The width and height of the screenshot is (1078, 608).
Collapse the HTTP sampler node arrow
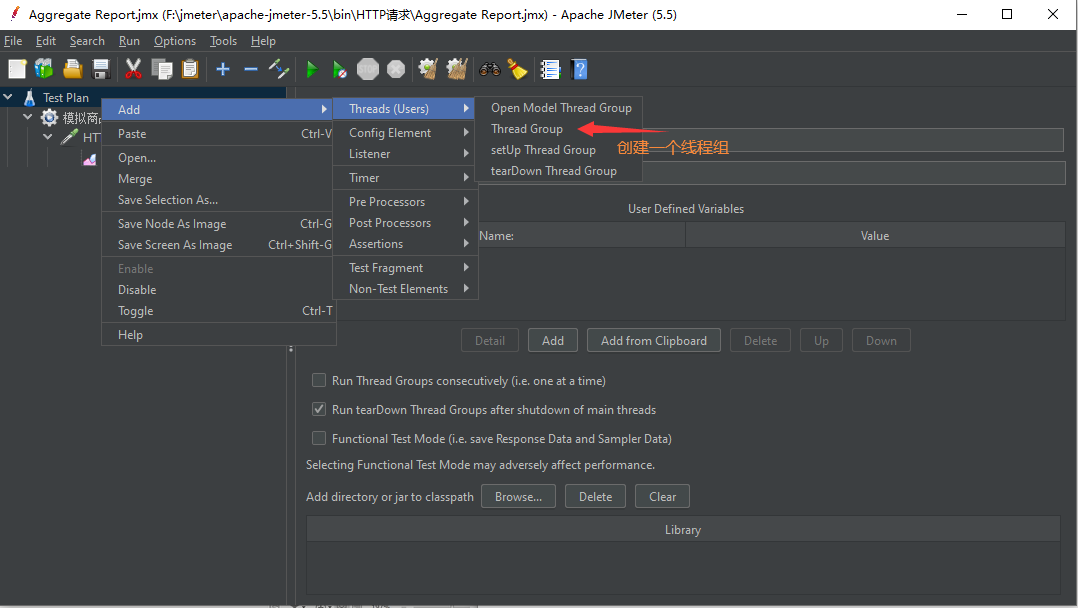tap(47, 137)
